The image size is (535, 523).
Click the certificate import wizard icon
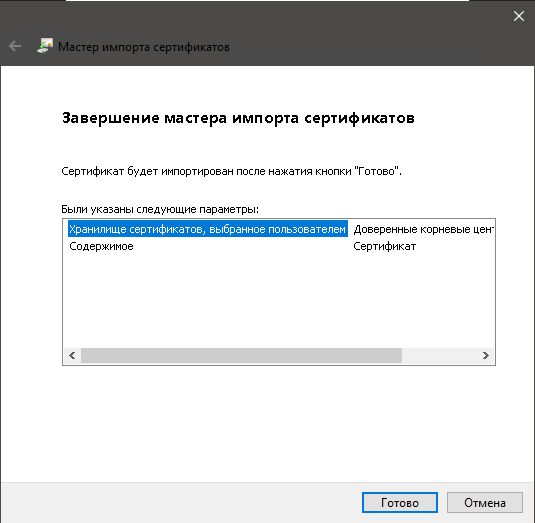point(45,46)
